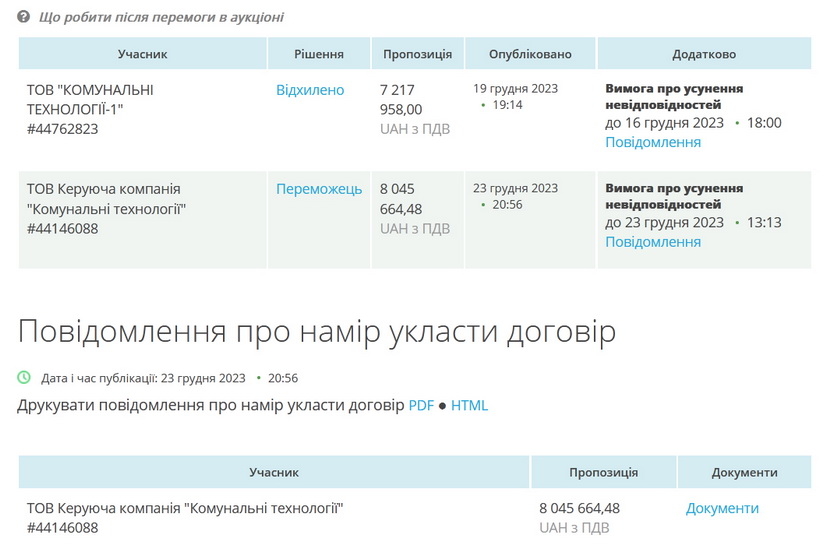Click 'Учасник' column header in the top table
Image resolution: width=826 pixels, height=560 pixels.
tap(142, 54)
